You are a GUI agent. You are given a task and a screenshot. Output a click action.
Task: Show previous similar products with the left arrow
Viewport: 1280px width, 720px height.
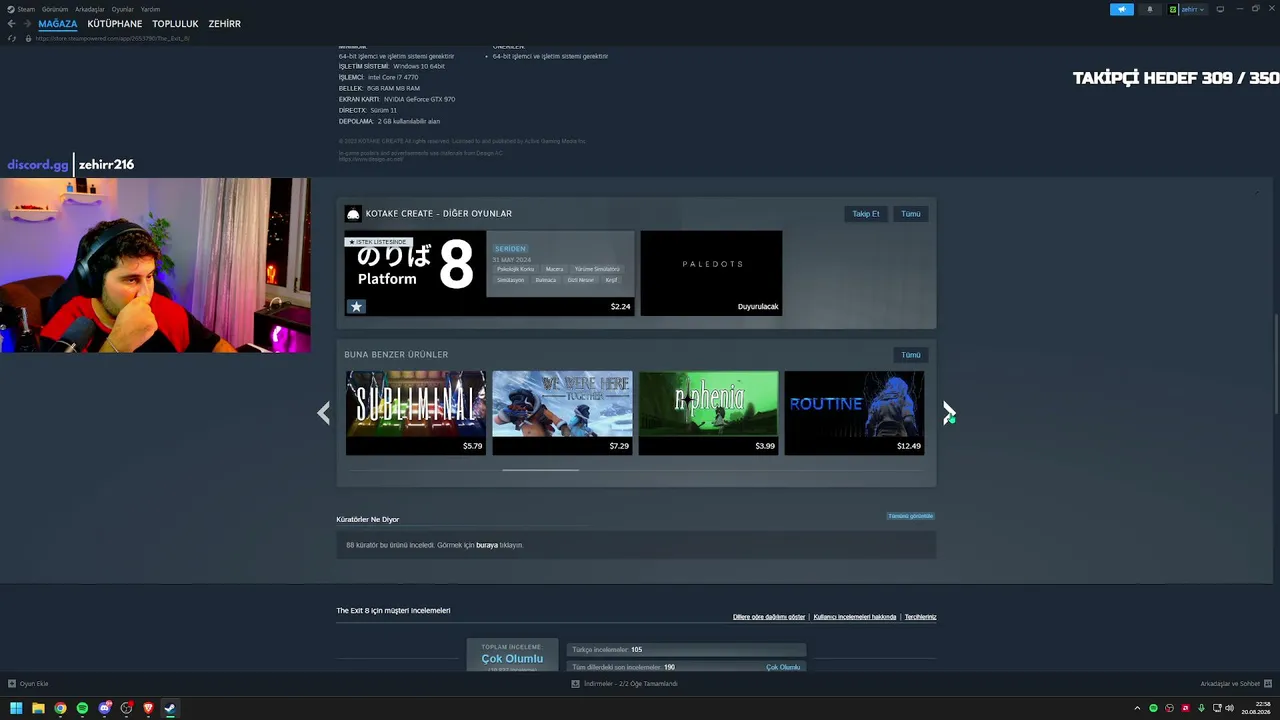click(323, 413)
